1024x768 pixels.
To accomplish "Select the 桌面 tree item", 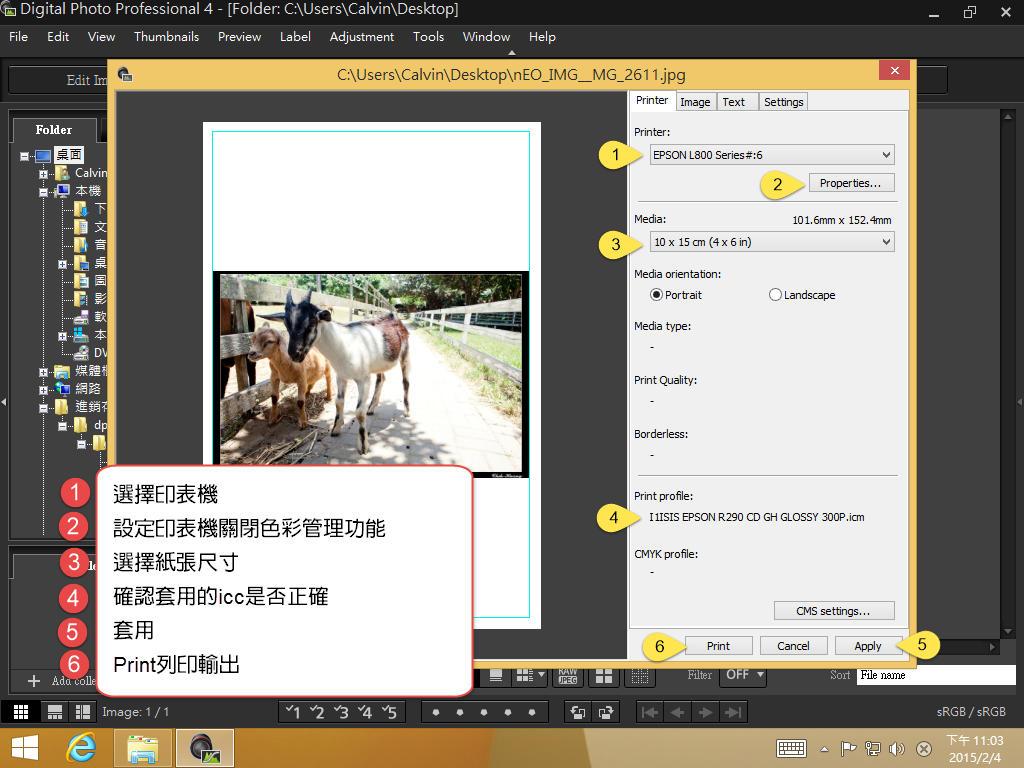I will click(x=69, y=155).
